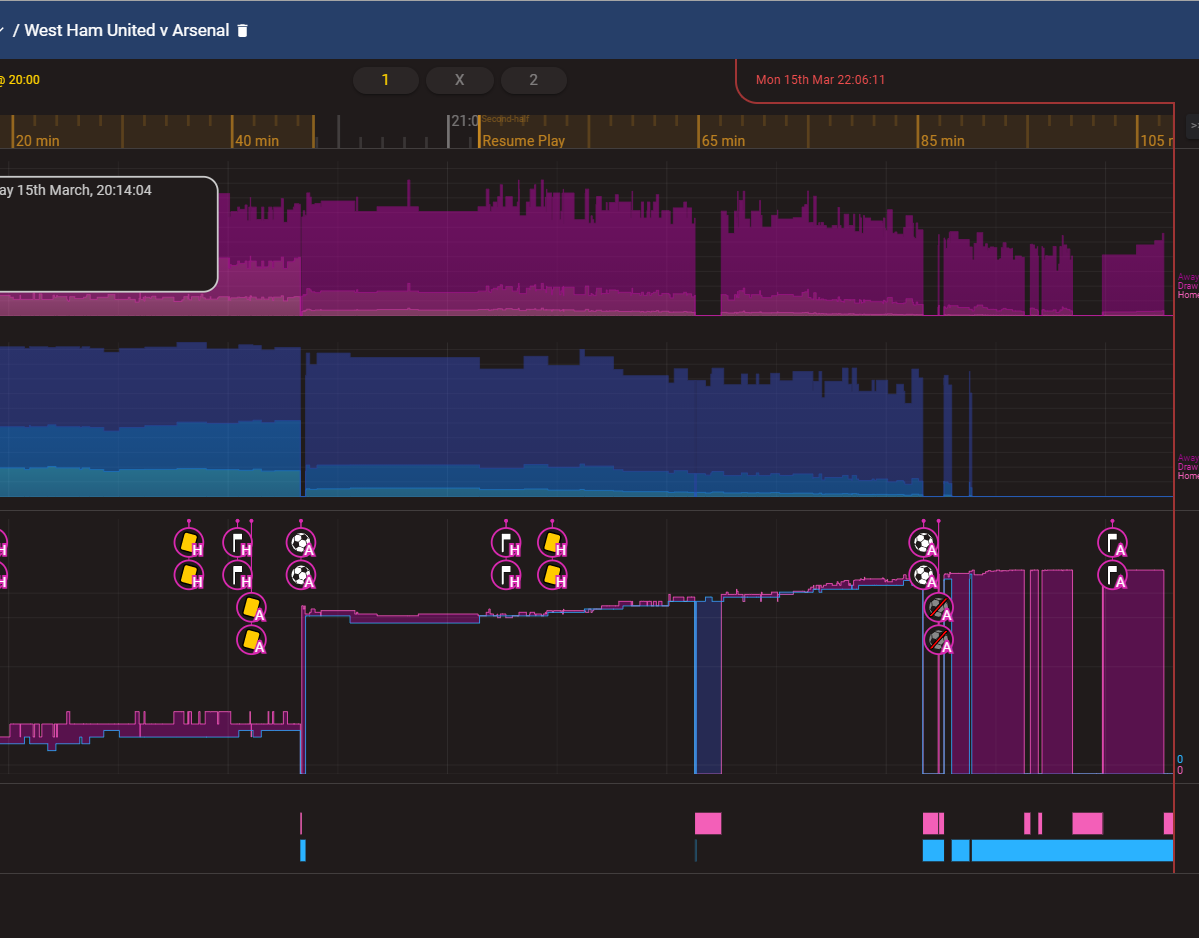Click the '40 min' timeline marker

[257, 141]
